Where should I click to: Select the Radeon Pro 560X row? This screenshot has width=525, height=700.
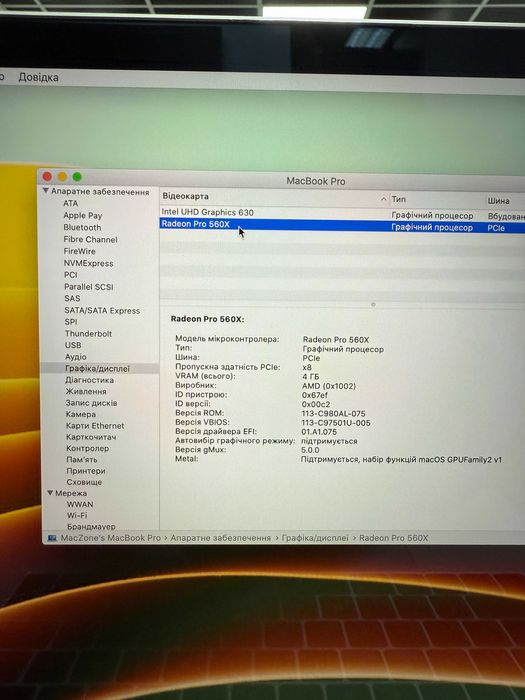(342, 225)
